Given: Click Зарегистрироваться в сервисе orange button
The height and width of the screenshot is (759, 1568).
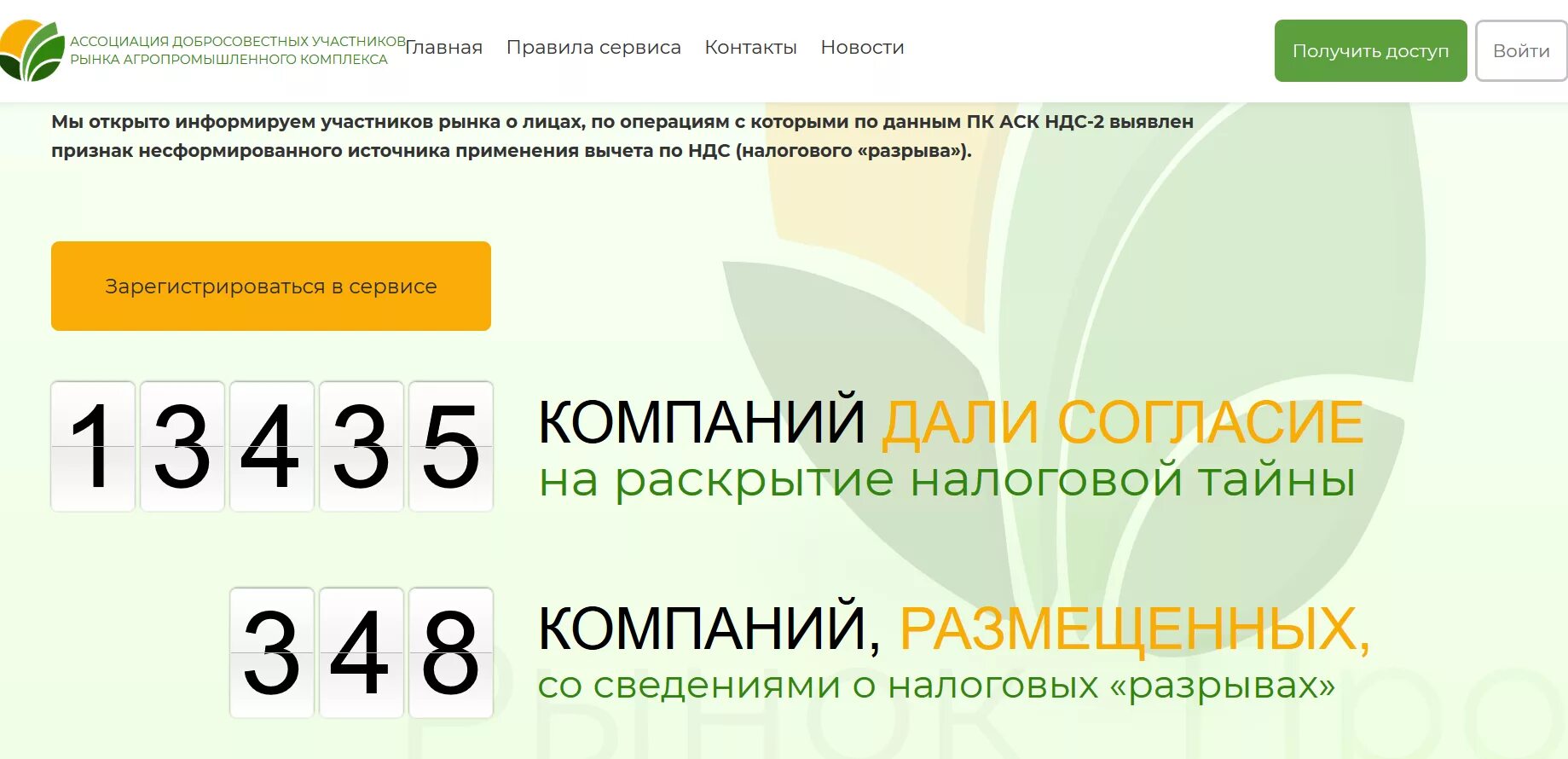Looking at the screenshot, I should click(271, 286).
